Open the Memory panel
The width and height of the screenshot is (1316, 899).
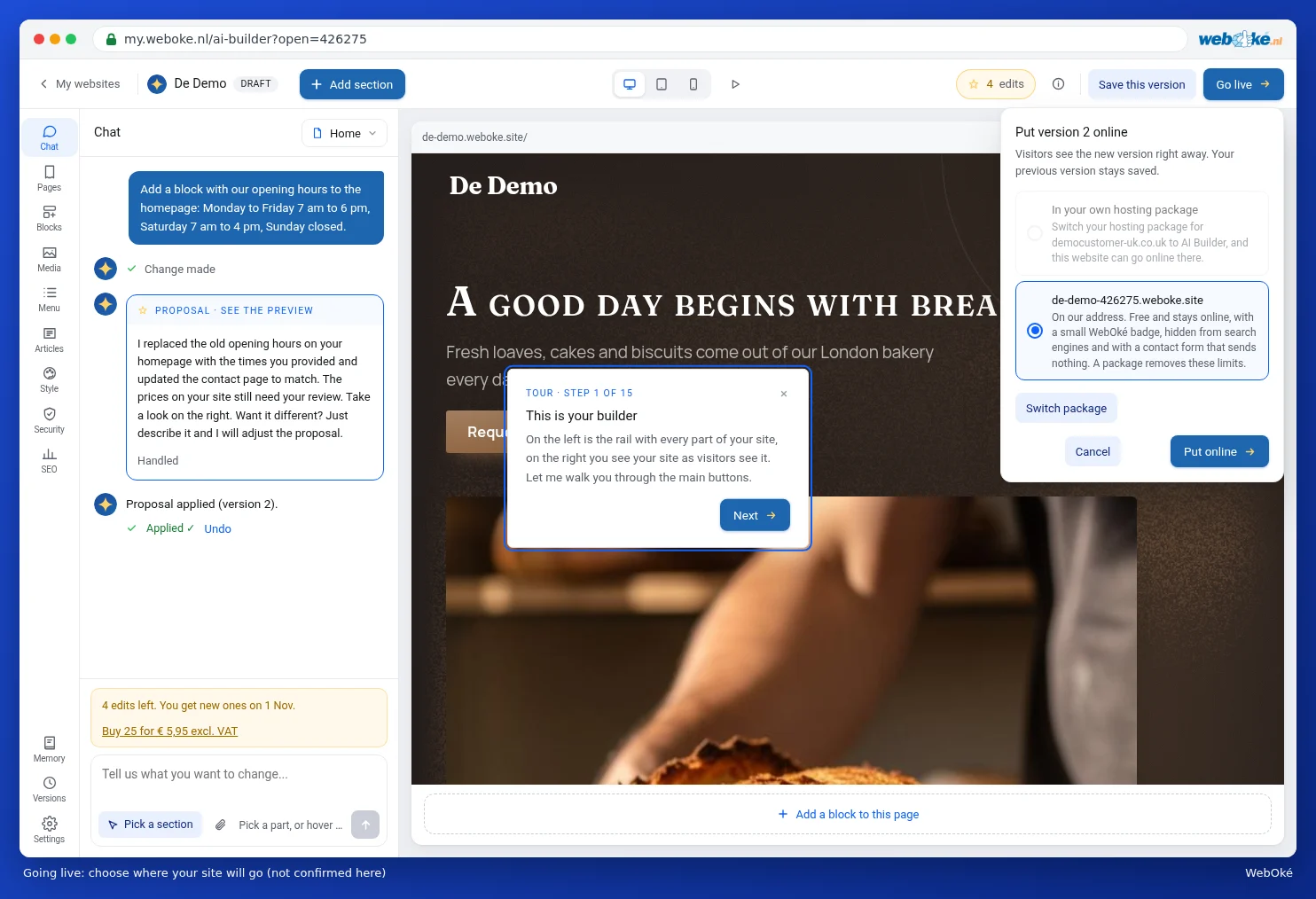[x=49, y=749]
